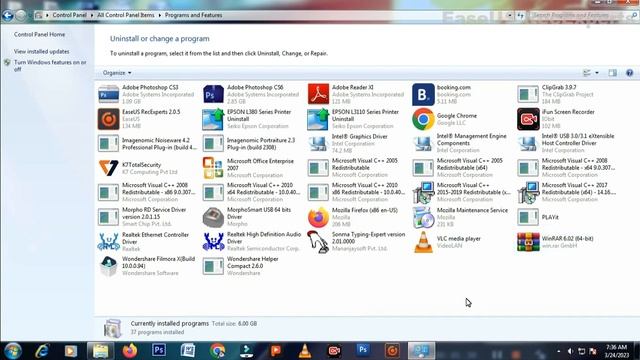The height and width of the screenshot is (360, 640).
Task: Click the taskbar clock showing 7:36 AM
Action: tap(616, 351)
